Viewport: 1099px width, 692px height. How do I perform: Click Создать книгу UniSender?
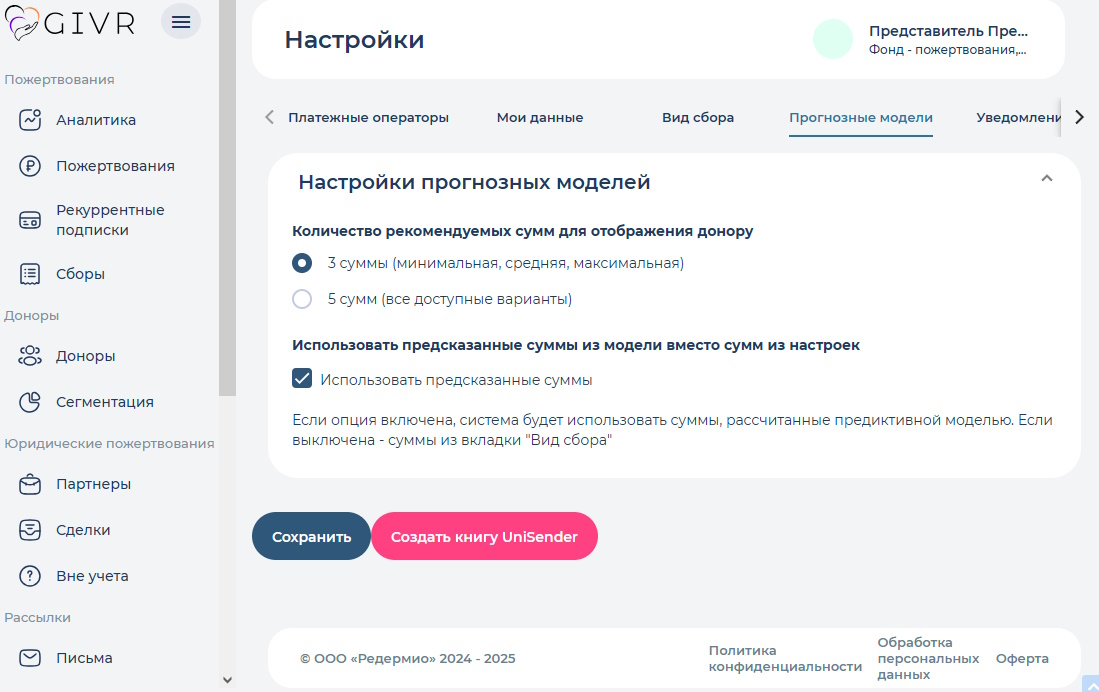[x=484, y=536]
